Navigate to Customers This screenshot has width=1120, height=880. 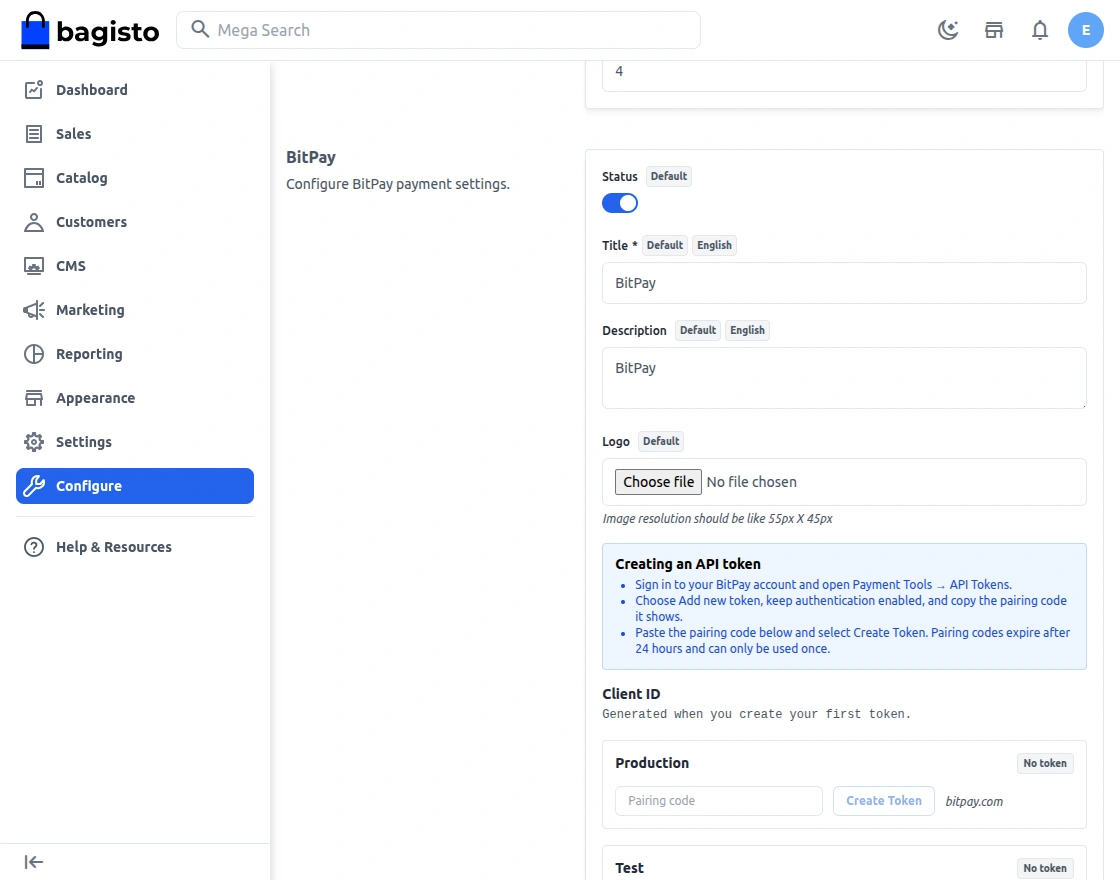point(135,222)
